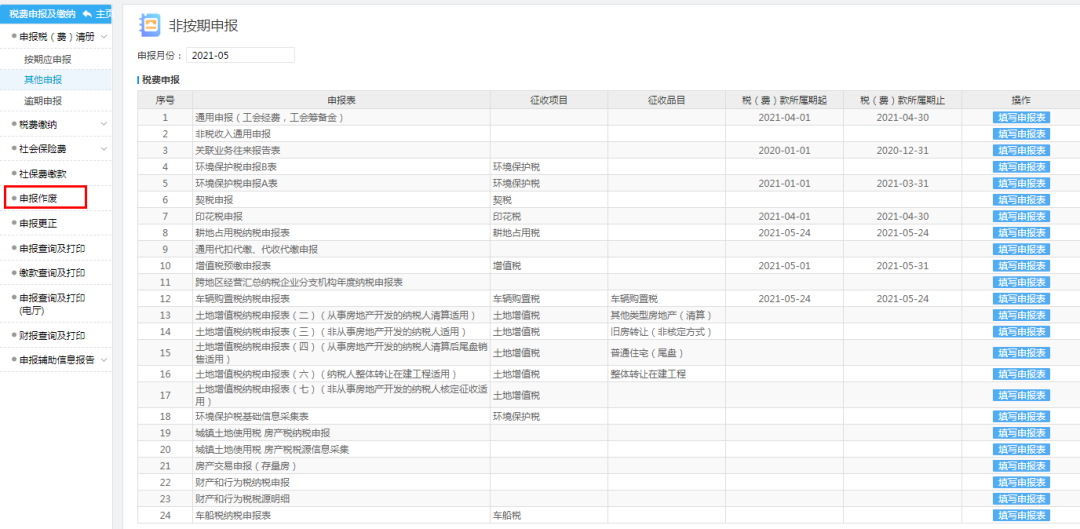Viewport: 1080px width, 529px height.
Task: Click 填写申报表 for 契税申报
Action: [x=1021, y=200]
